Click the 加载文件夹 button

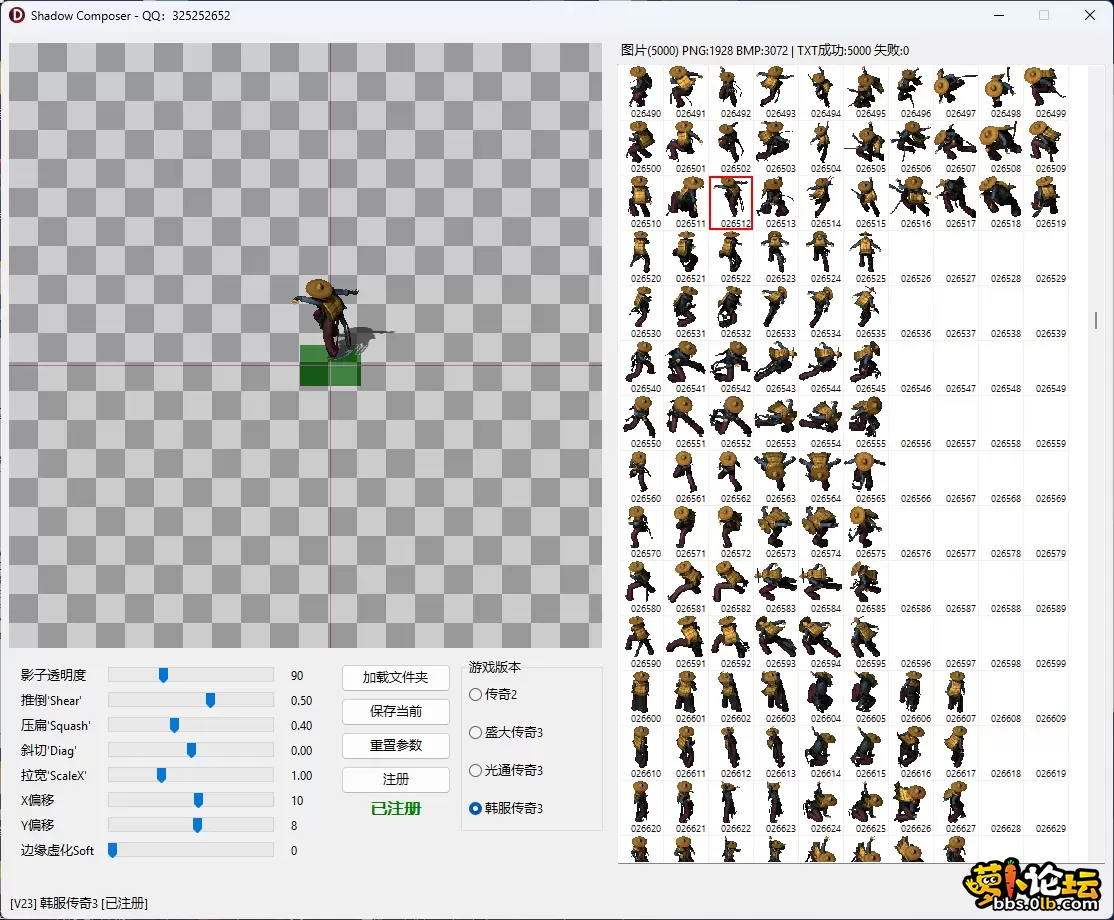[396, 678]
